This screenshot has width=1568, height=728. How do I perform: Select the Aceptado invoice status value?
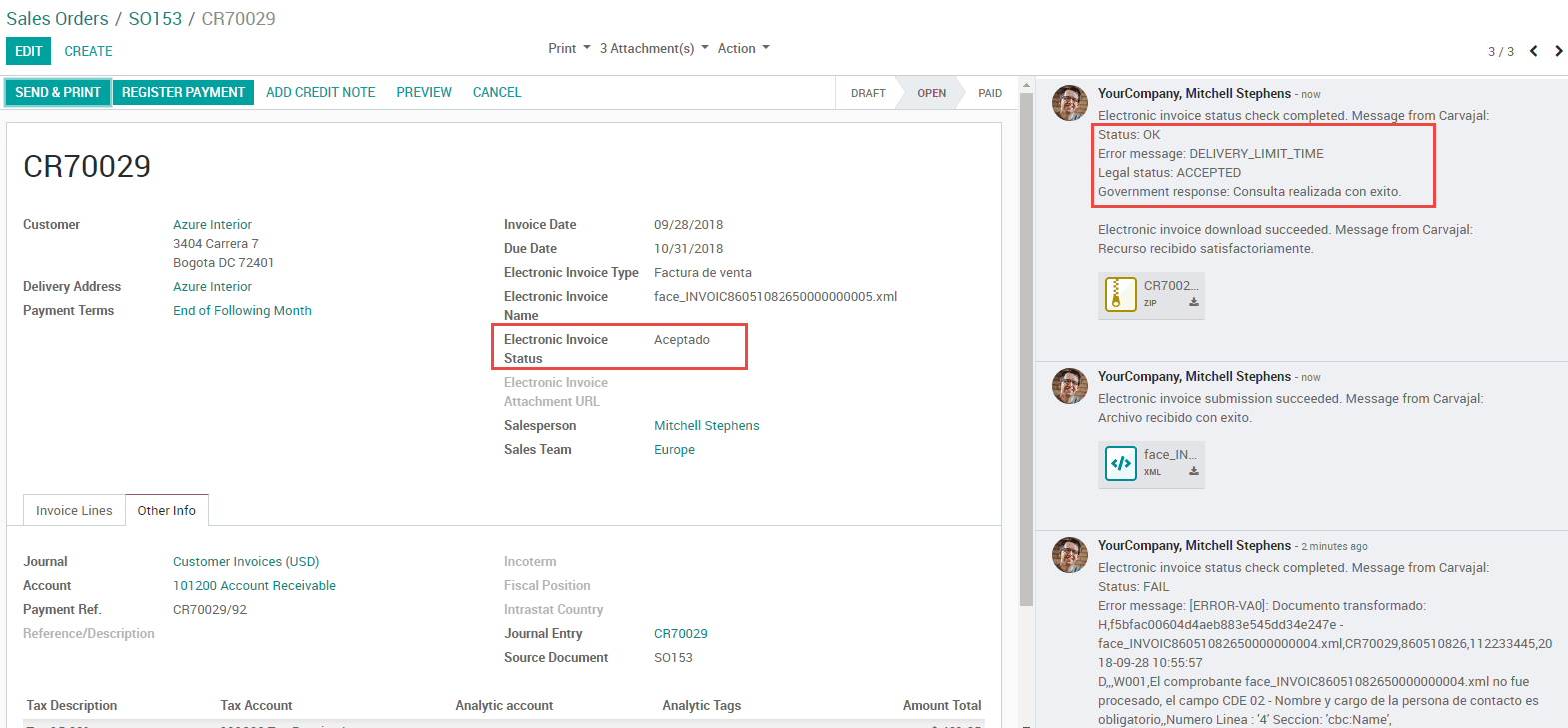(682, 340)
